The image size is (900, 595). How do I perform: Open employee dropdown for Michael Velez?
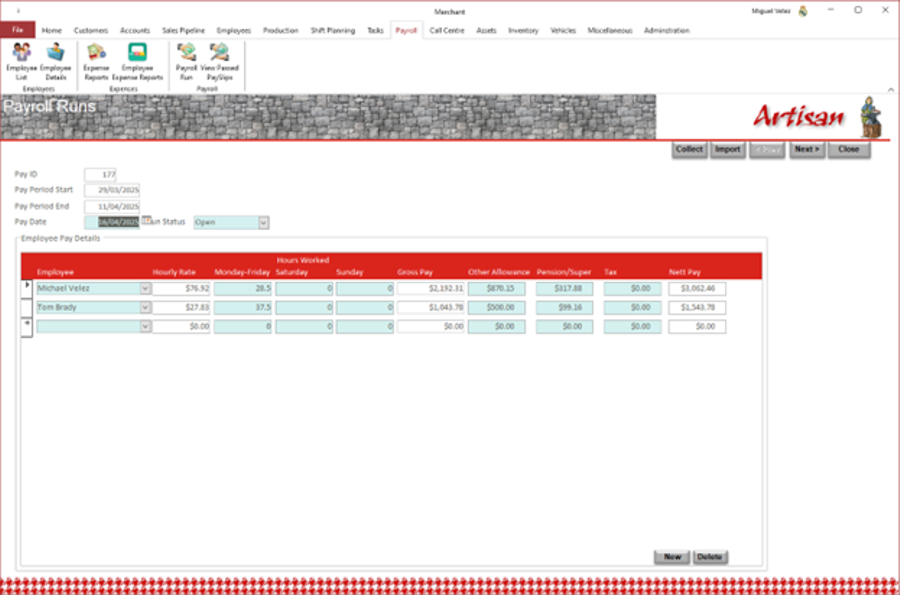[x=145, y=288]
